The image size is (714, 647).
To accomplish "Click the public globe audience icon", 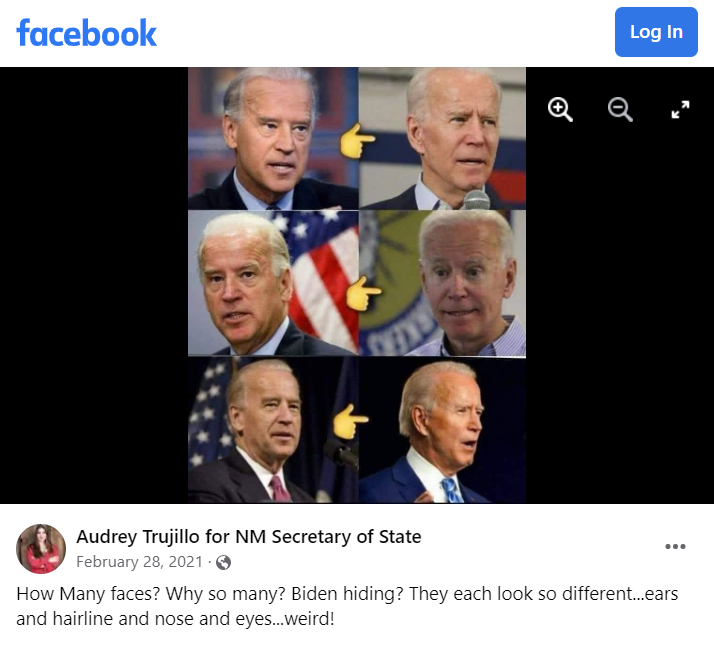I will [x=223, y=563].
